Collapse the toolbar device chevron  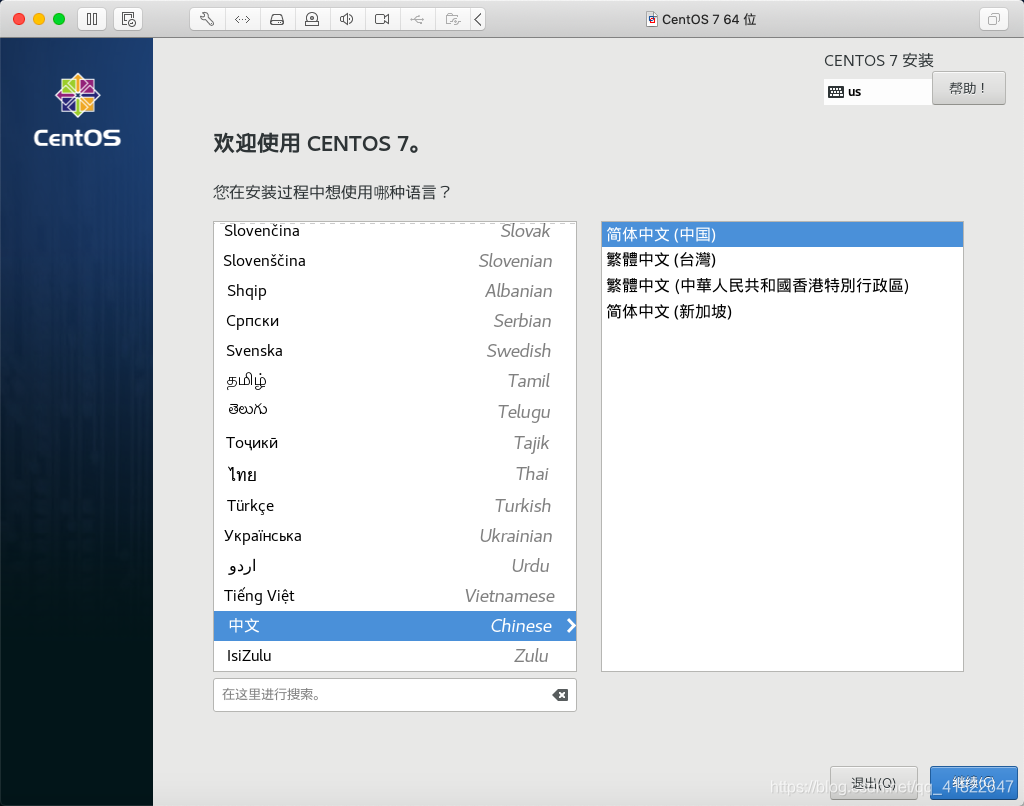point(478,19)
